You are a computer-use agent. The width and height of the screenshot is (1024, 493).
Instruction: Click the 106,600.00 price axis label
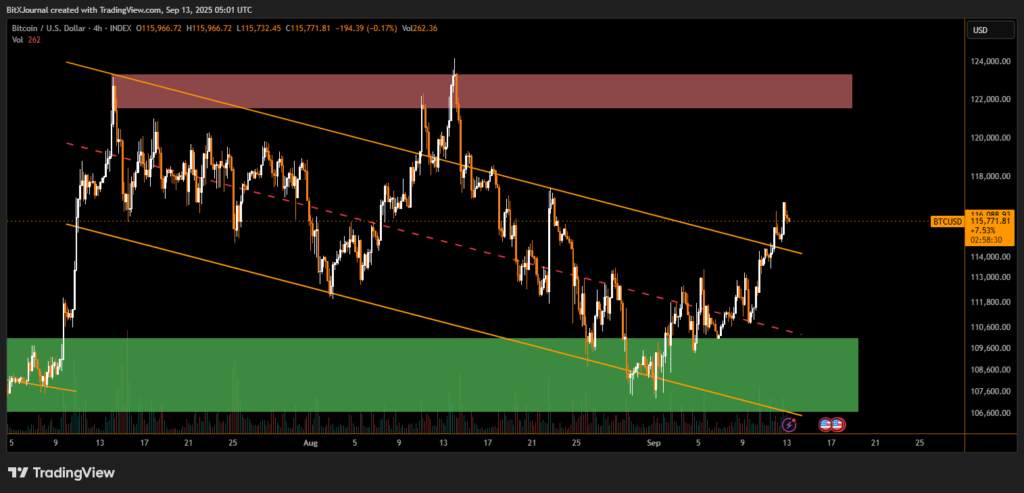click(x=988, y=414)
